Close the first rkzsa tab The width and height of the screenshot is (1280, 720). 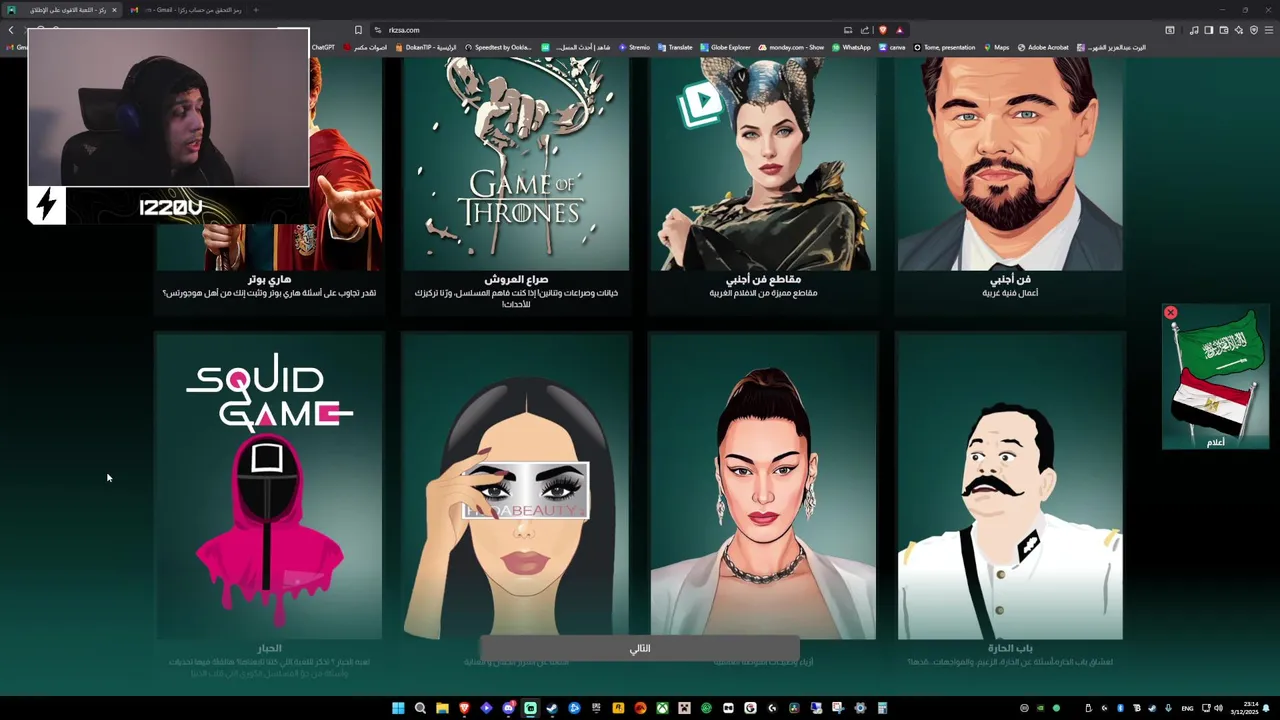click(114, 10)
